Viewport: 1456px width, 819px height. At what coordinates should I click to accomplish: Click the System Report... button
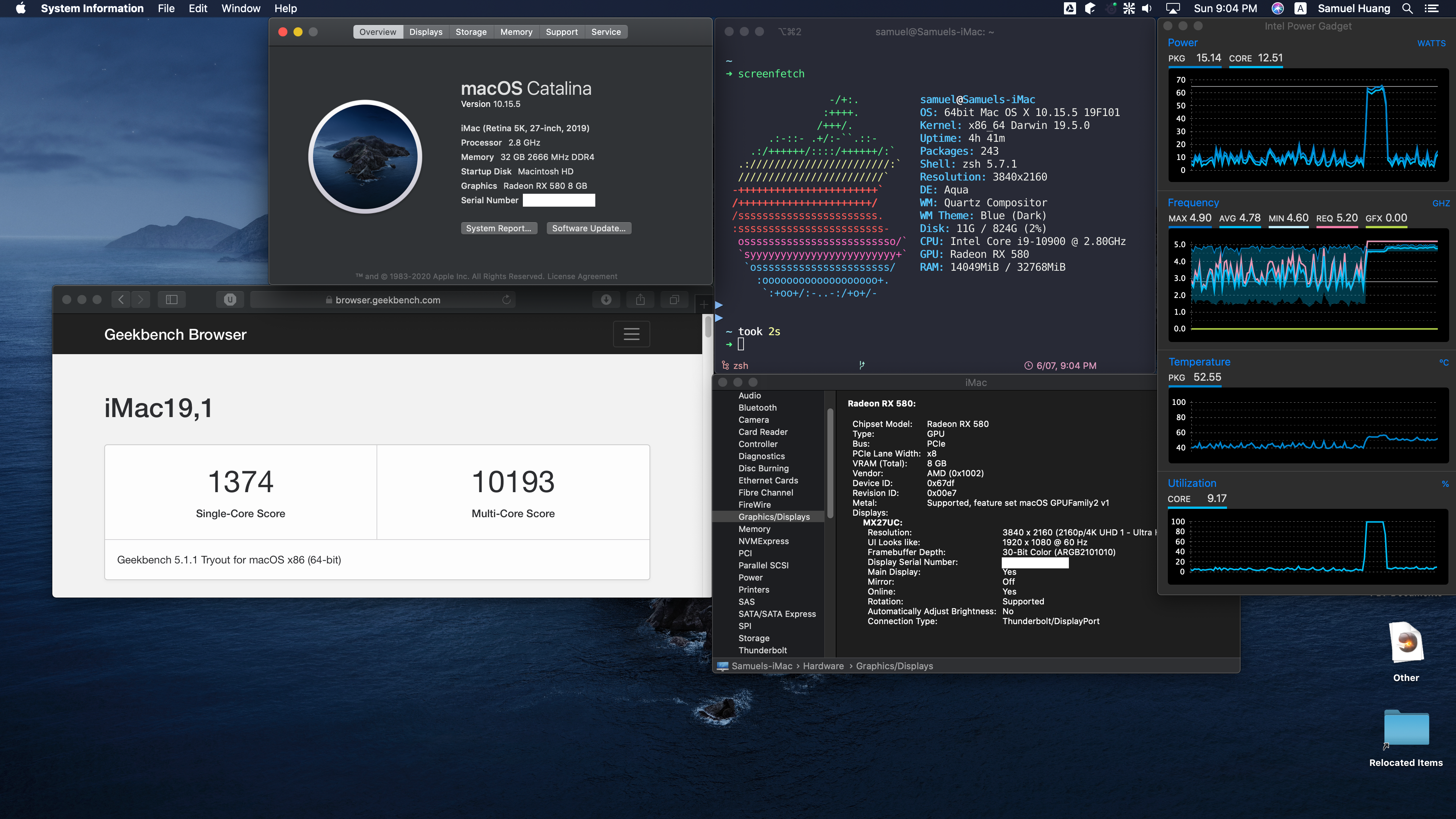pos(498,228)
